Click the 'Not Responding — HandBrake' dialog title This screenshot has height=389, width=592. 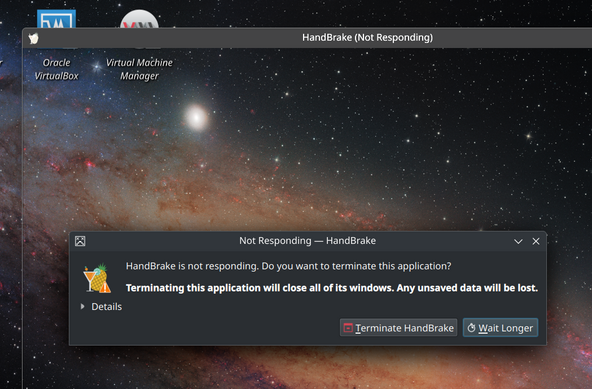click(307, 241)
